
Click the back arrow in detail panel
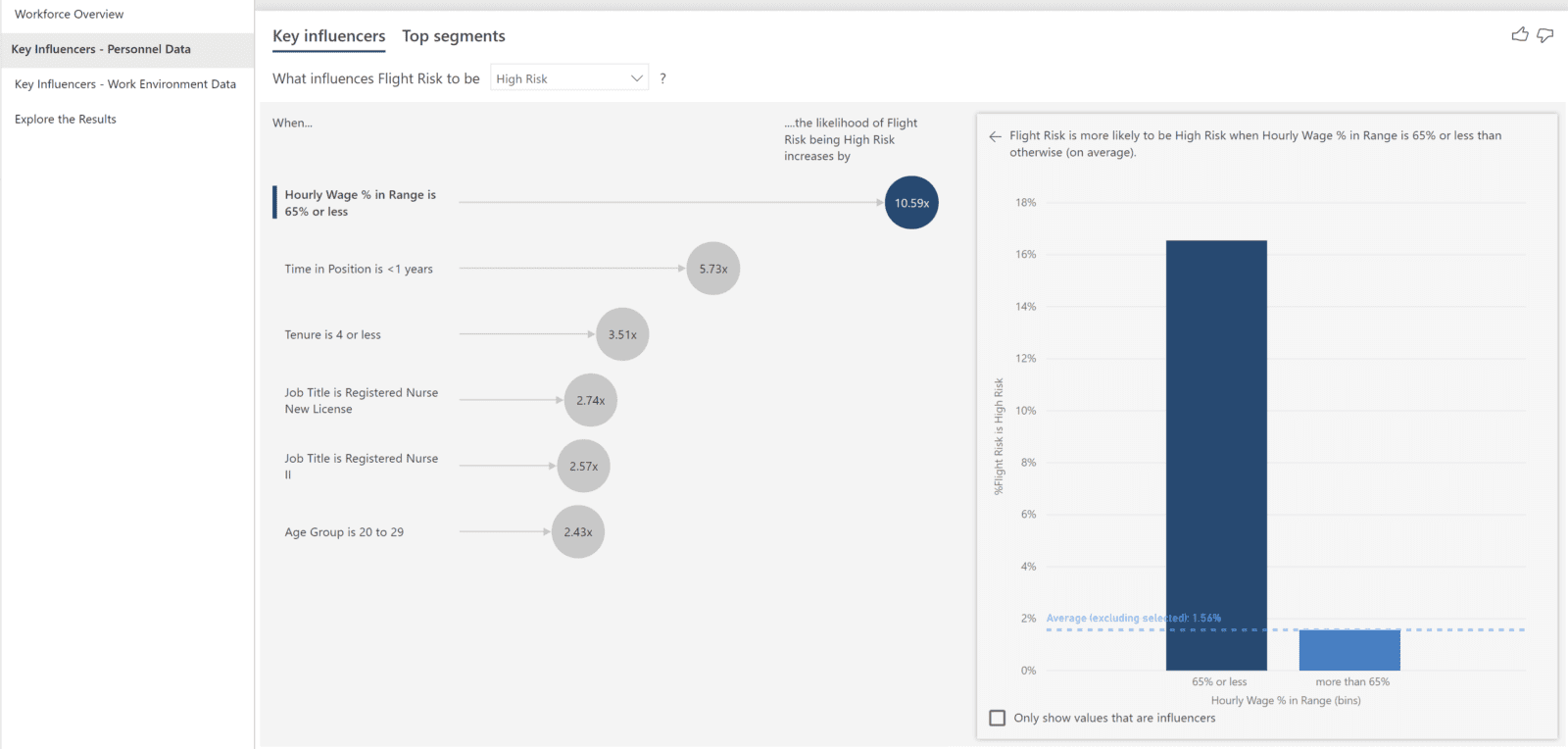coord(996,136)
